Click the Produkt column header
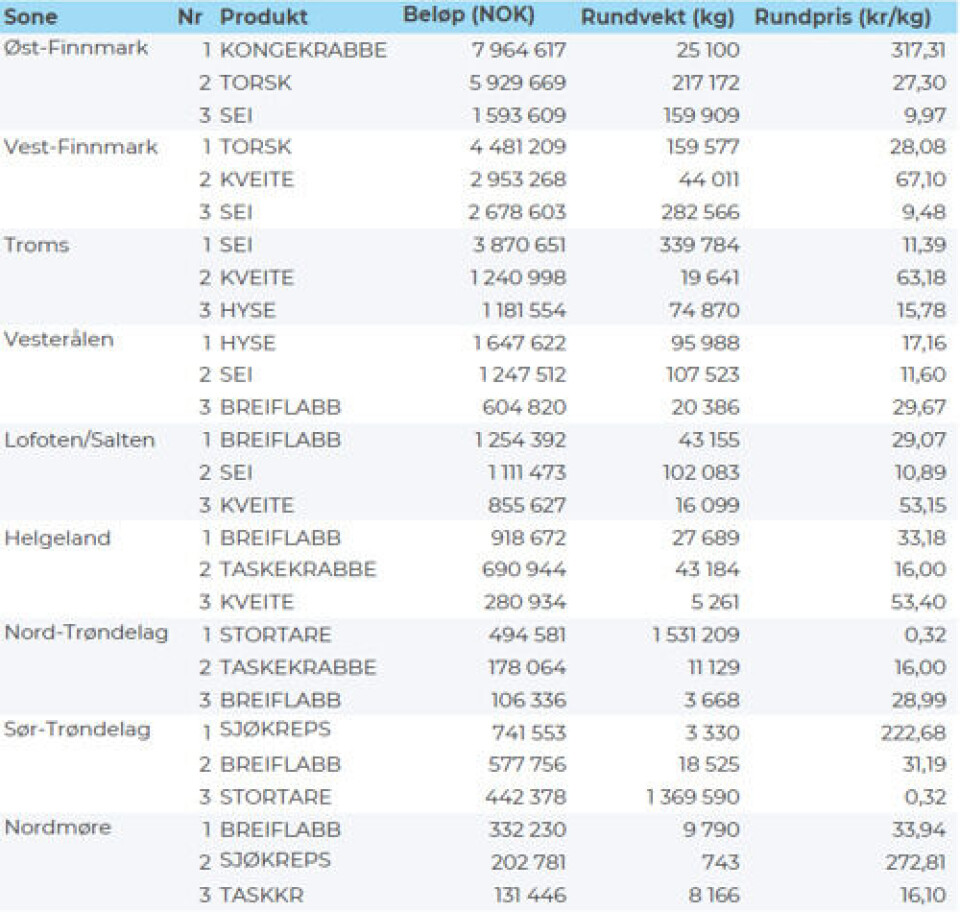Viewport: 960px width, 912px height. coord(264,18)
